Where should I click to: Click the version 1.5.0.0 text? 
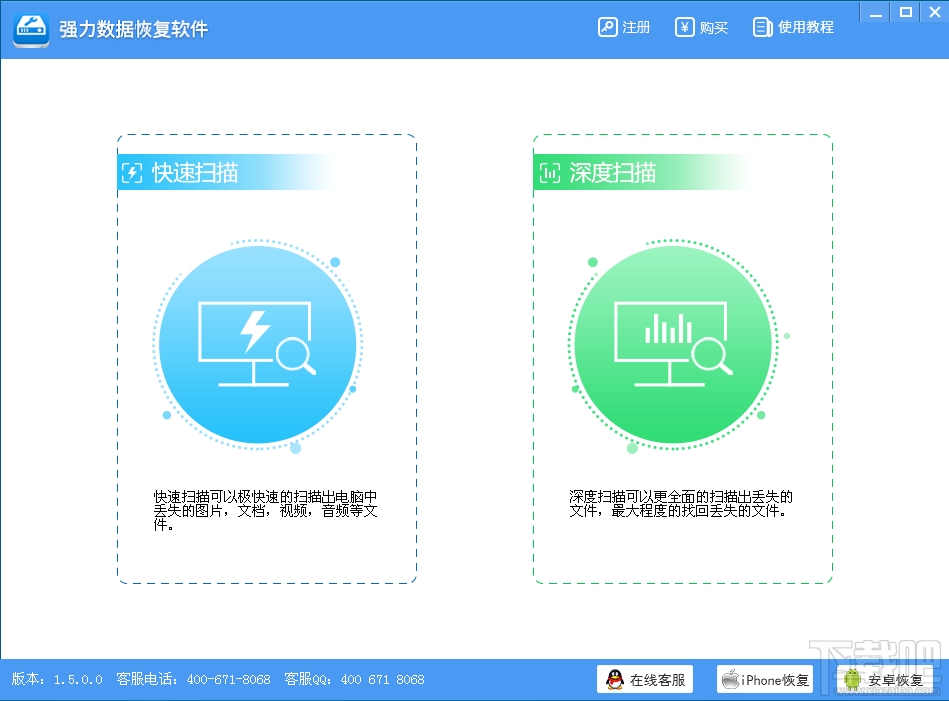[57, 679]
